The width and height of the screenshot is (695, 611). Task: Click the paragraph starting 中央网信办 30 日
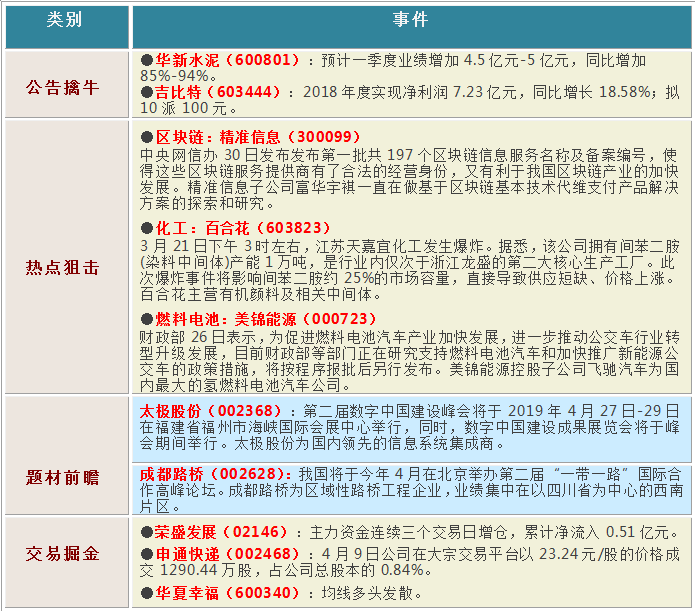click(x=409, y=179)
